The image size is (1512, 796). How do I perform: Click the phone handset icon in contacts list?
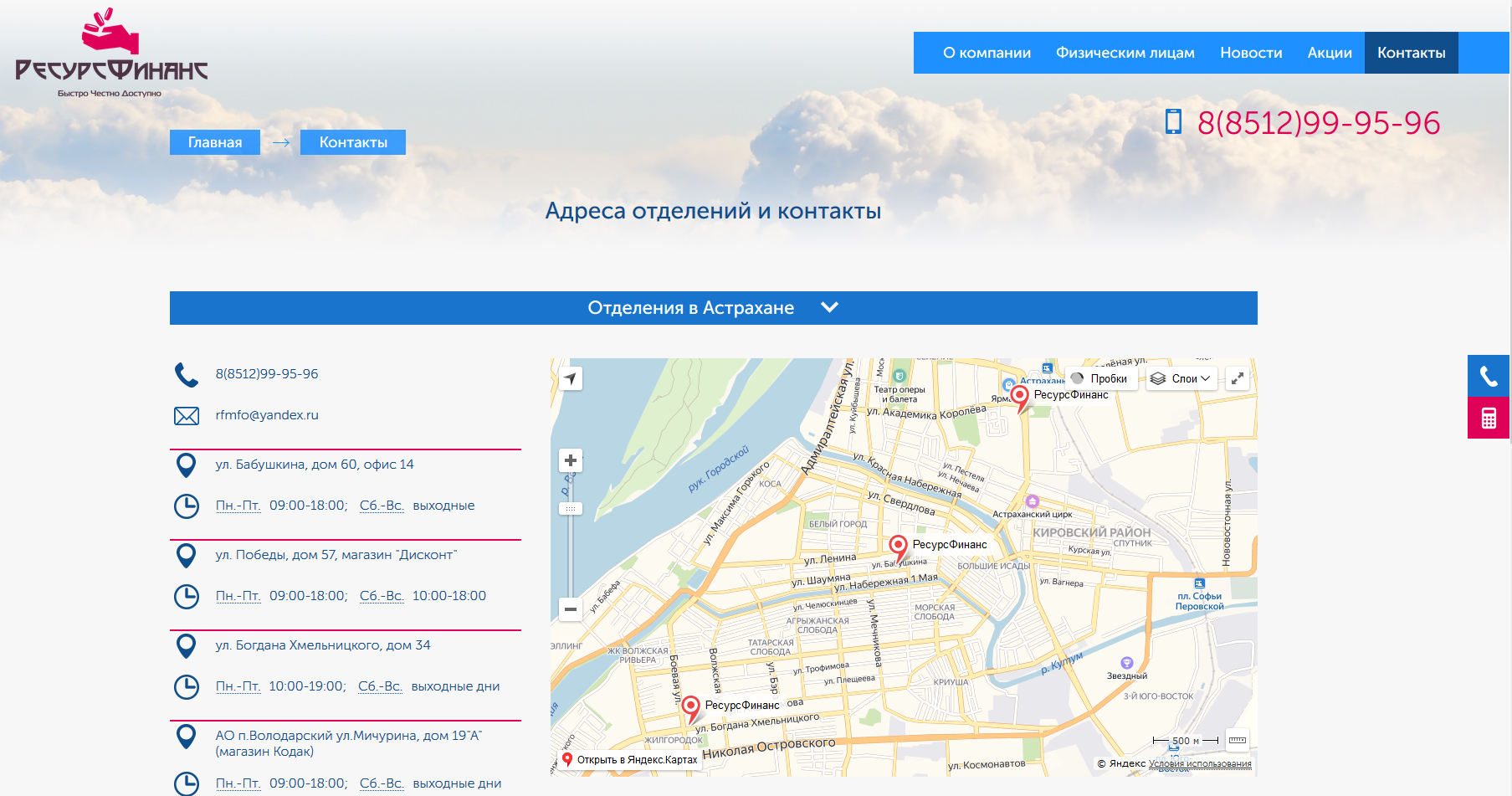click(187, 375)
